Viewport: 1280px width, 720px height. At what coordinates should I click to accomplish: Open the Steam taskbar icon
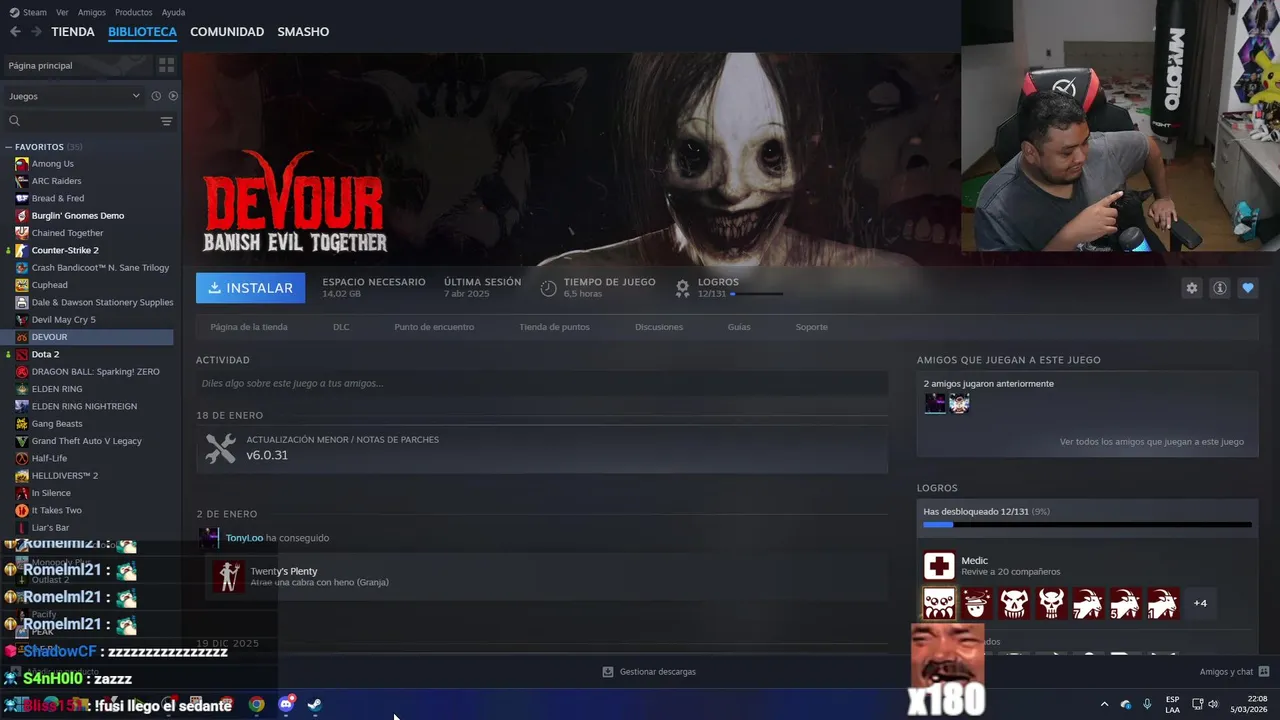(314, 704)
